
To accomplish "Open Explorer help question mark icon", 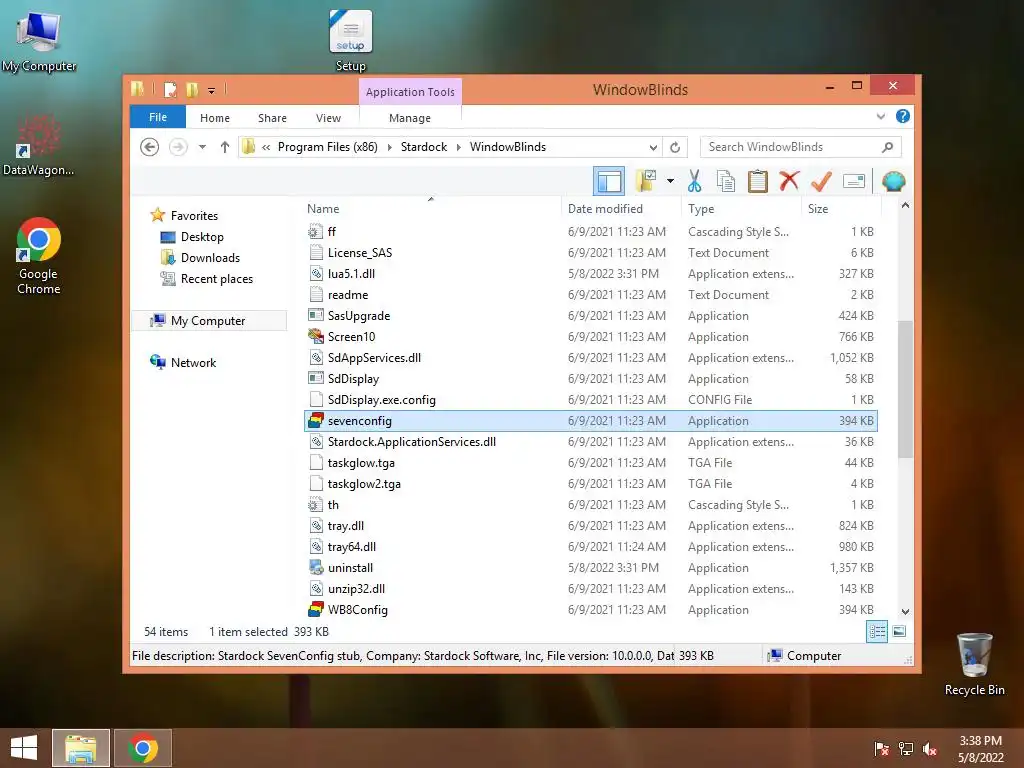I will coord(903,116).
